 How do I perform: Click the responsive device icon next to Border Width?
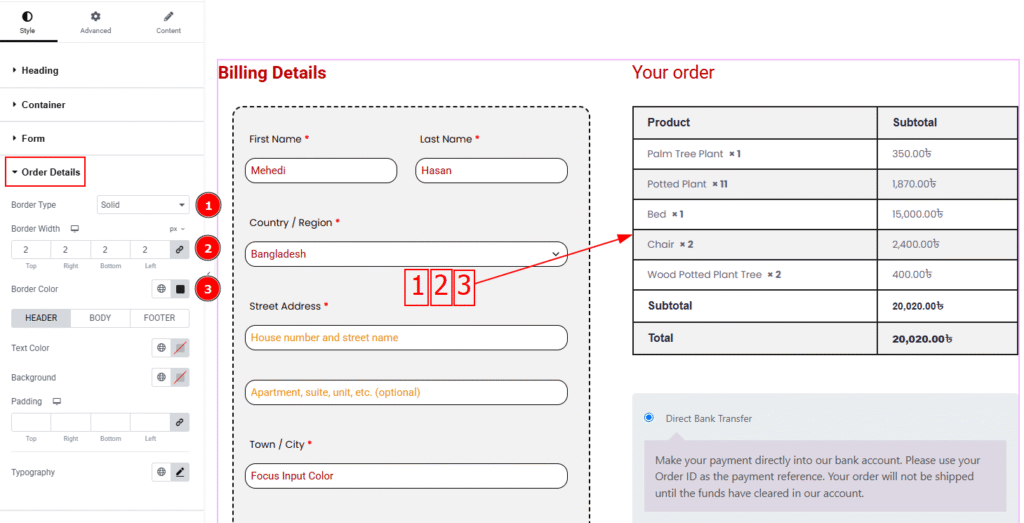74,229
